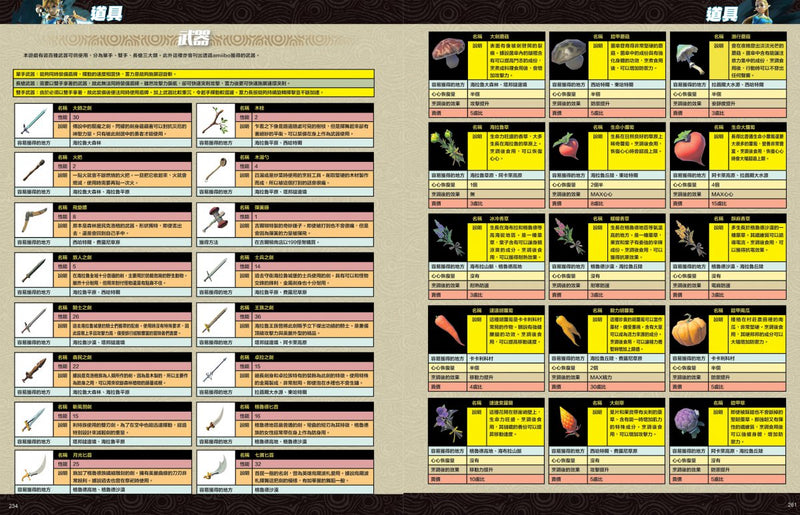Select the orange thistle fruit image
Screen dimensions: 800x515
(568, 423)
